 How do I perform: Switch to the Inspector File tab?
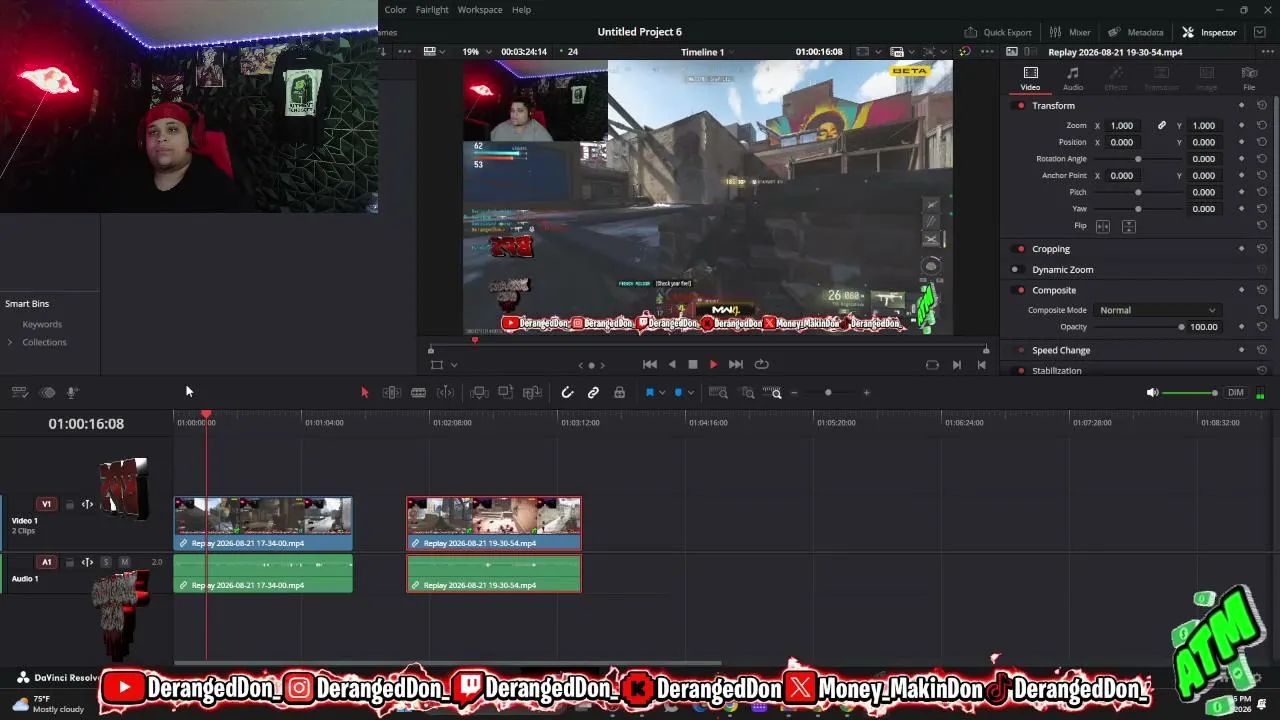click(1249, 79)
